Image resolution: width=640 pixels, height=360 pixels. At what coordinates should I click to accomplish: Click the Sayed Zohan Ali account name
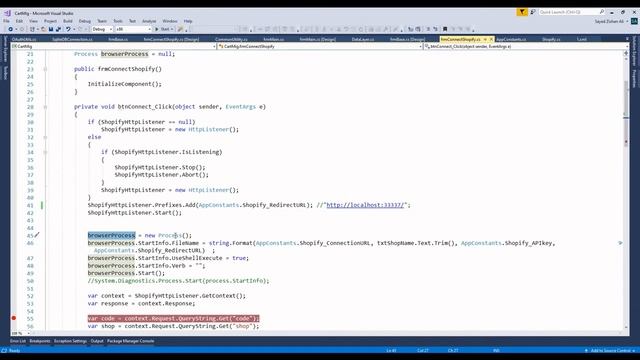tap(609, 21)
